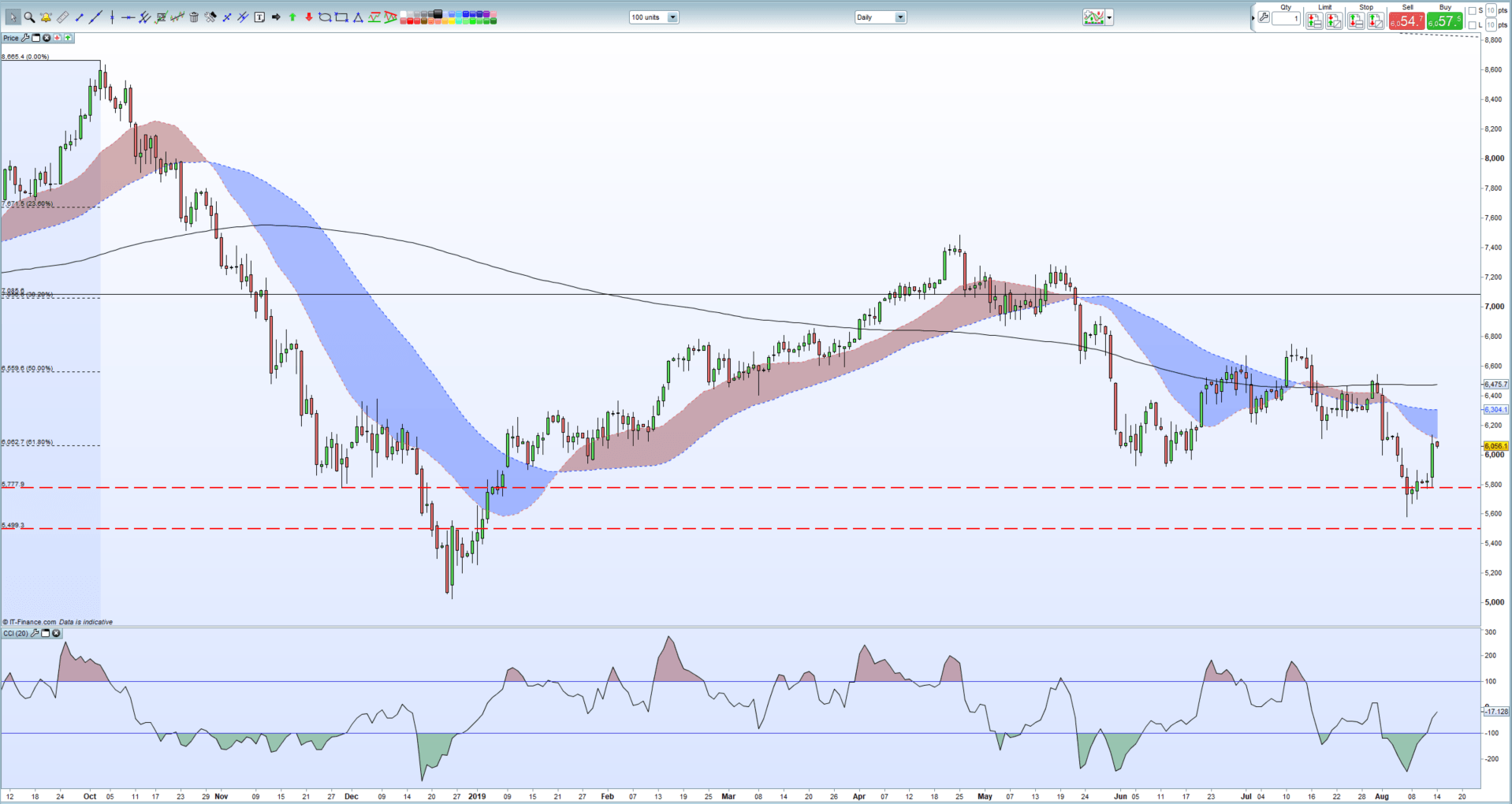Open the wrench and hammer object settings
This screenshot has width=1512, height=804.
[210, 17]
